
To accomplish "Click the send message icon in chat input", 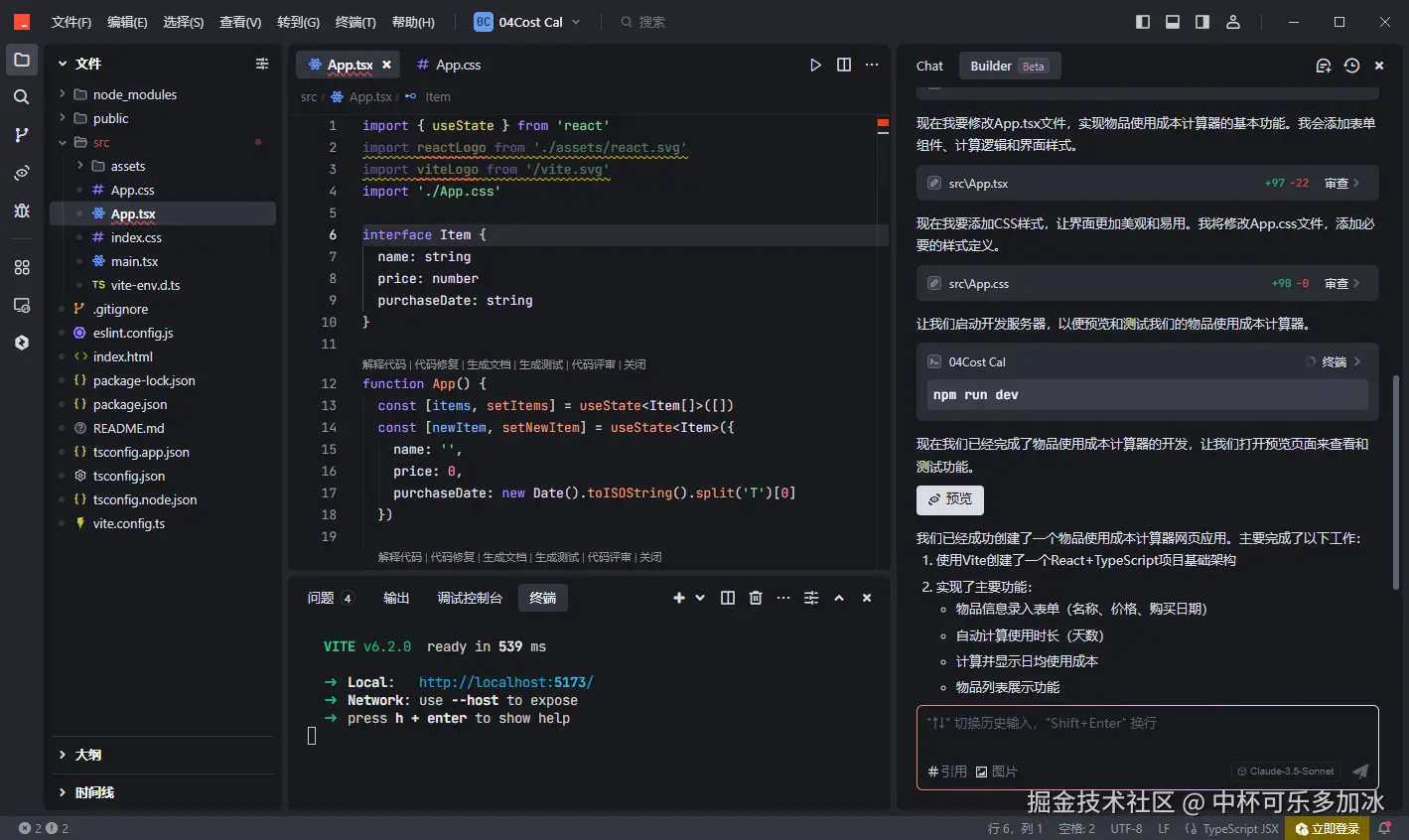I will pyautogui.click(x=1360, y=771).
